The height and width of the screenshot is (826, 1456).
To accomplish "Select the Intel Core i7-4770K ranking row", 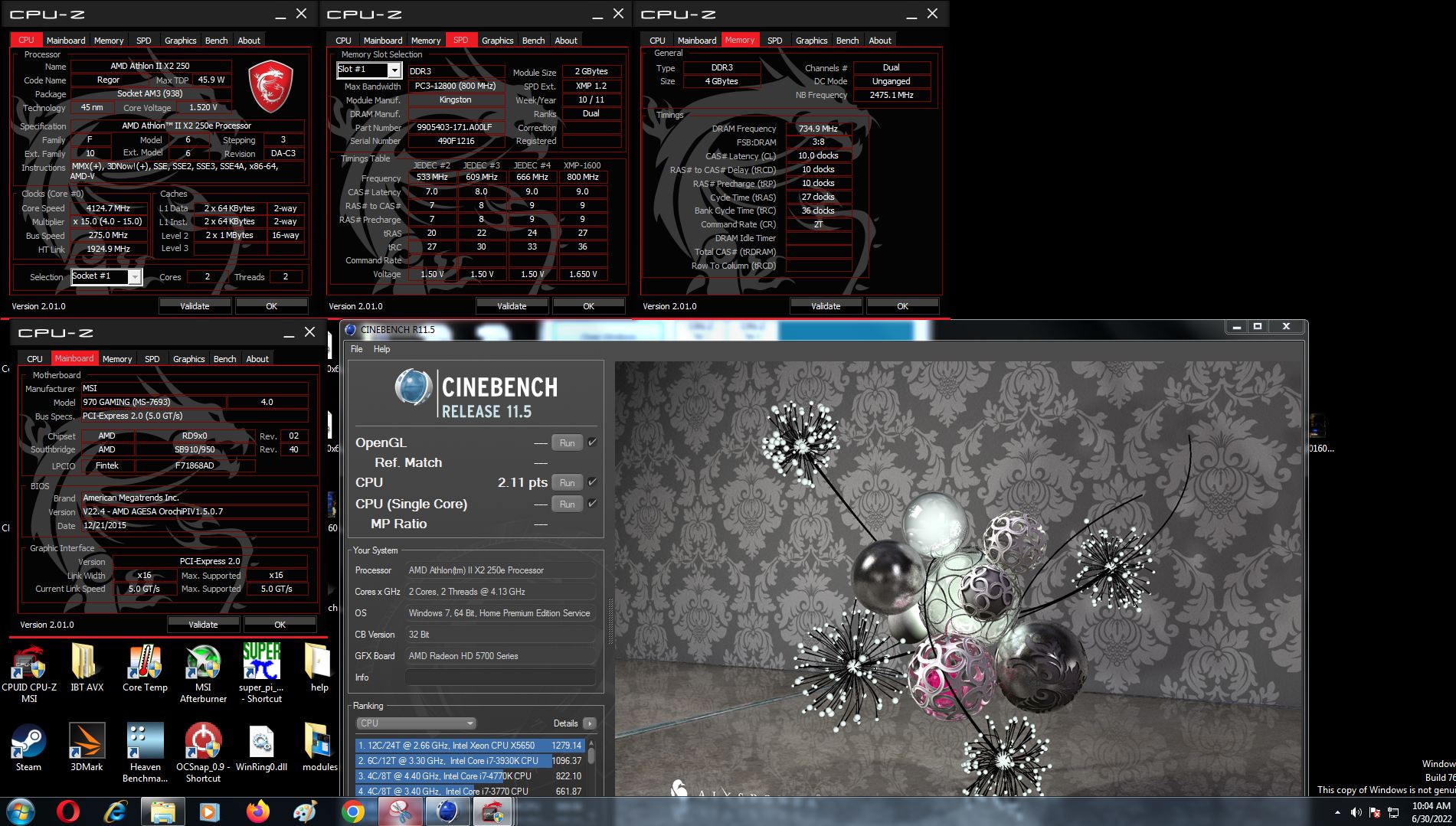I will click(470, 776).
